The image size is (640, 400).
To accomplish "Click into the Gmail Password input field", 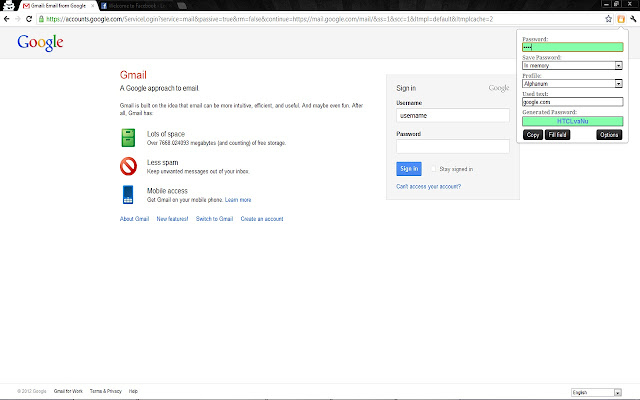I will pos(453,147).
